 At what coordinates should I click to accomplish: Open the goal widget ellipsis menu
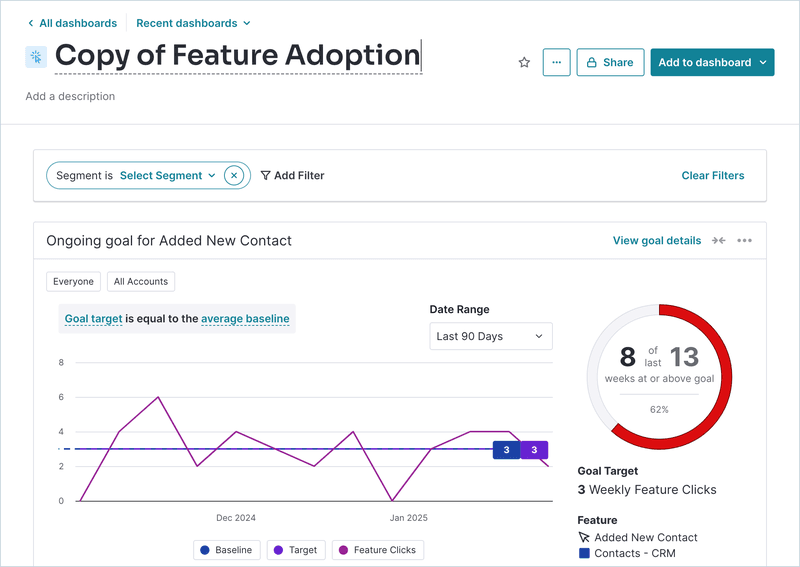click(745, 241)
